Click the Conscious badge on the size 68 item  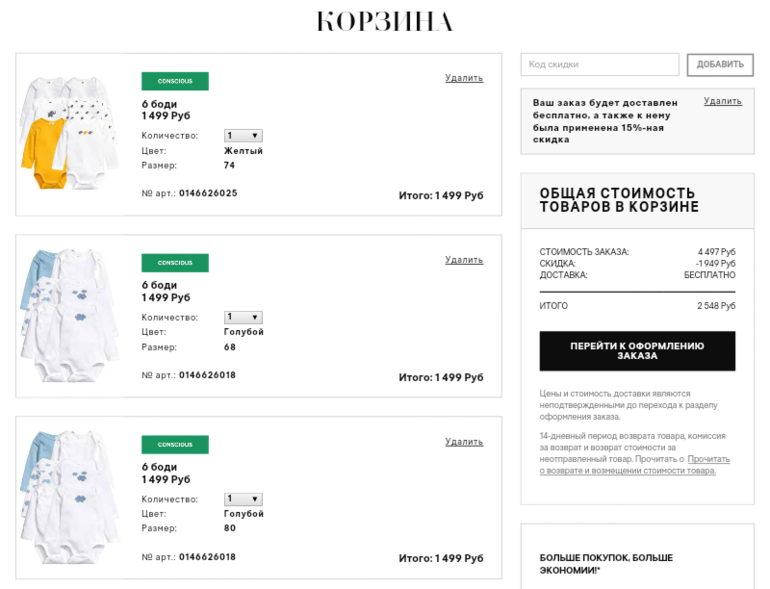175,263
